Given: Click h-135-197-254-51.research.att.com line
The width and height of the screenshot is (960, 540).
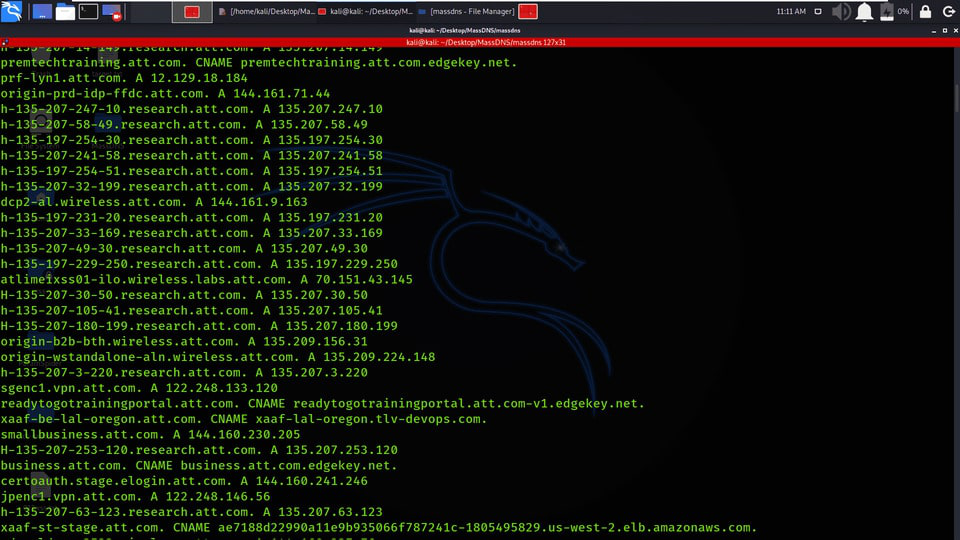Looking at the screenshot, I should point(191,171).
